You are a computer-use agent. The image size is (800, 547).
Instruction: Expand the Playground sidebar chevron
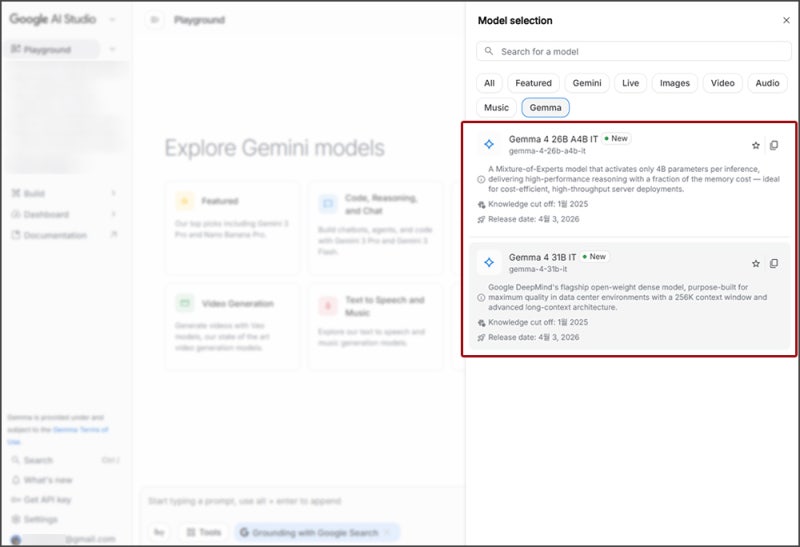pos(112,49)
